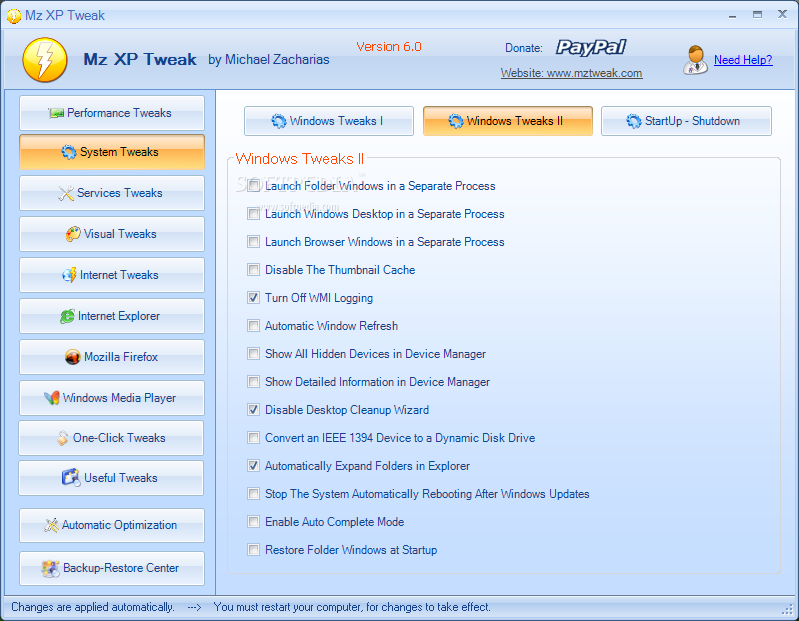The image size is (799, 621).
Task: Click the Automatic Optimization tools icon
Action: click(51, 525)
